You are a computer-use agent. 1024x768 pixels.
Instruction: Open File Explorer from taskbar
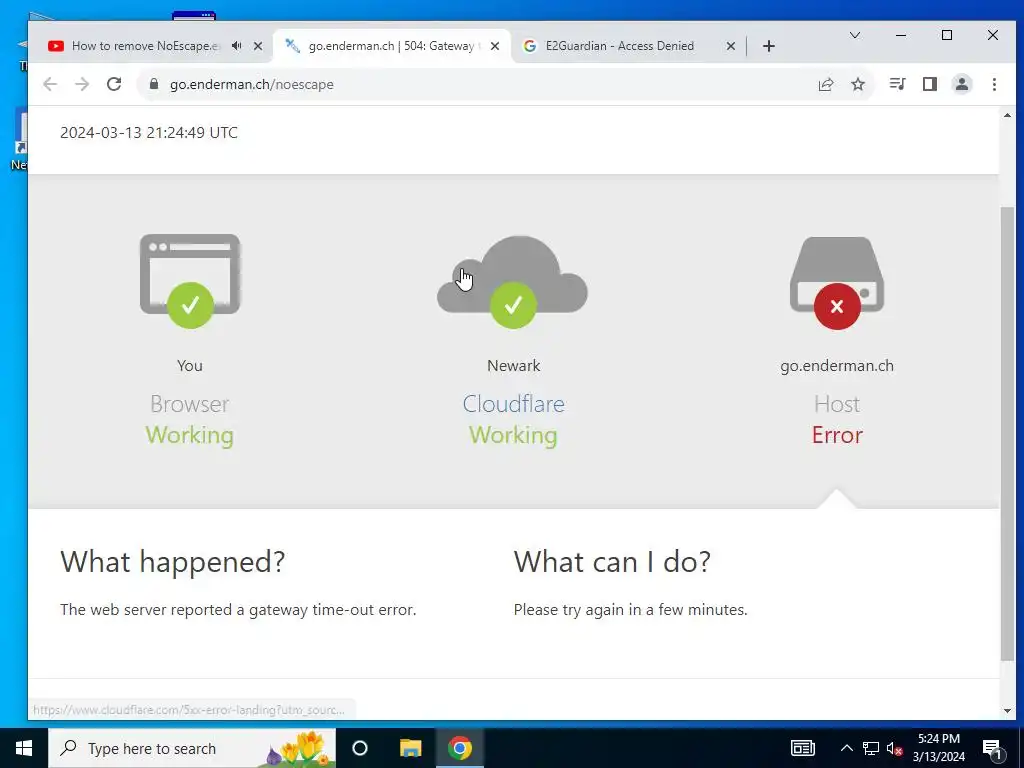point(410,748)
